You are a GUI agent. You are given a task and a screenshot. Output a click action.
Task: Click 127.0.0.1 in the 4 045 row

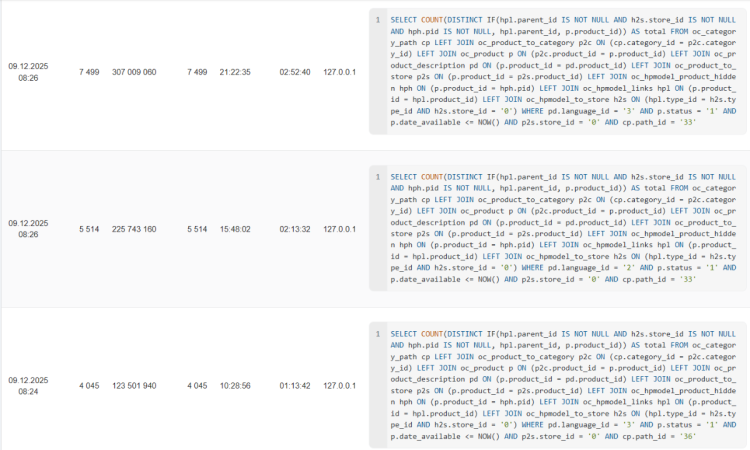pyautogui.click(x=340, y=386)
